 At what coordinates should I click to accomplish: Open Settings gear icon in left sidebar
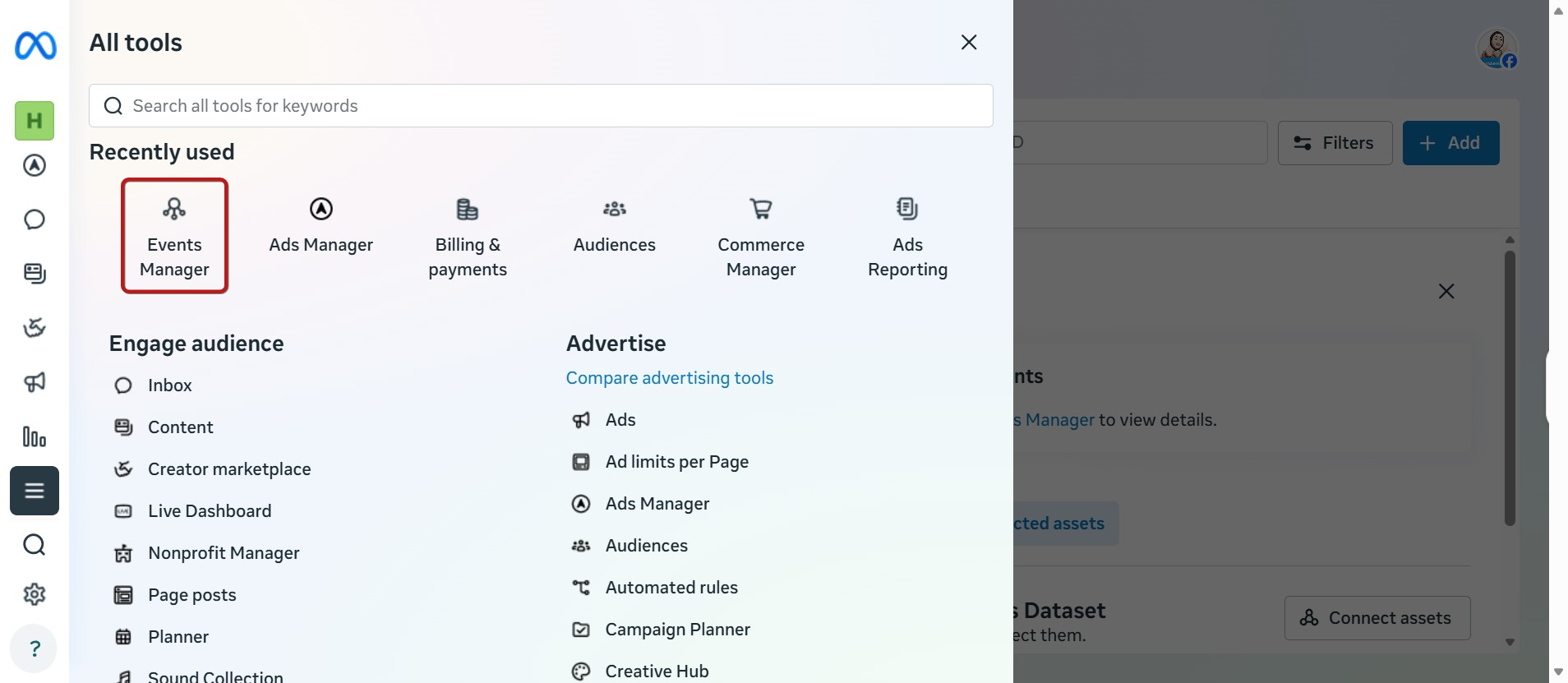[x=35, y=594]
